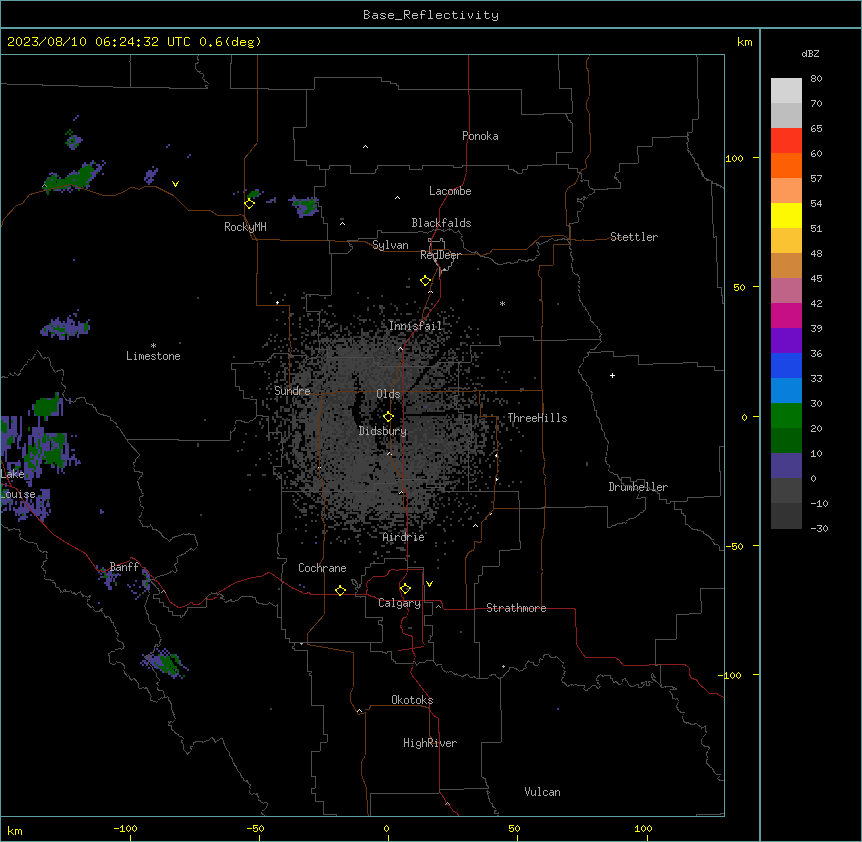Click the Base_Reflectivity title
The height and width of the screenshot is (842, 862).
(431, 15)
